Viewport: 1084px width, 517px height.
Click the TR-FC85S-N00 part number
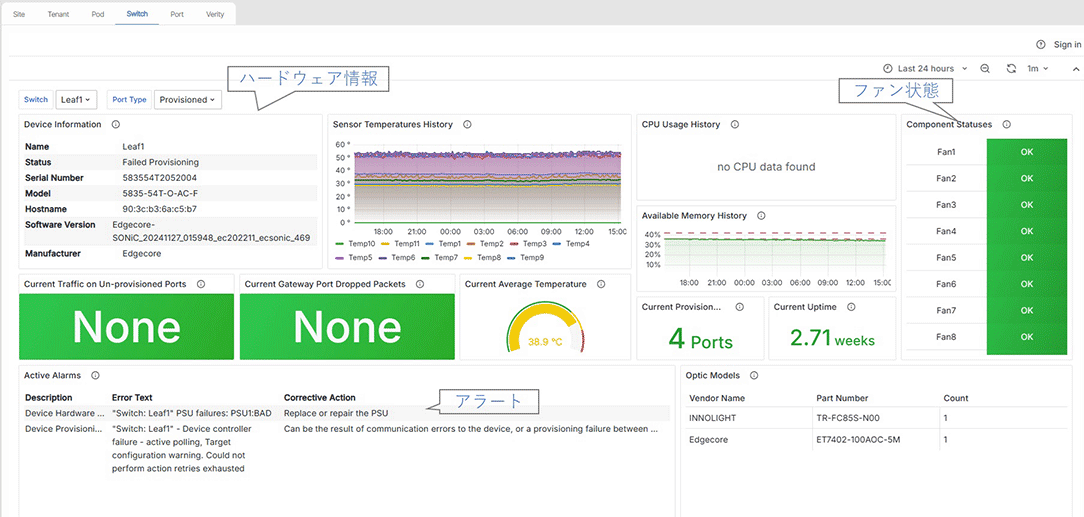848,418
